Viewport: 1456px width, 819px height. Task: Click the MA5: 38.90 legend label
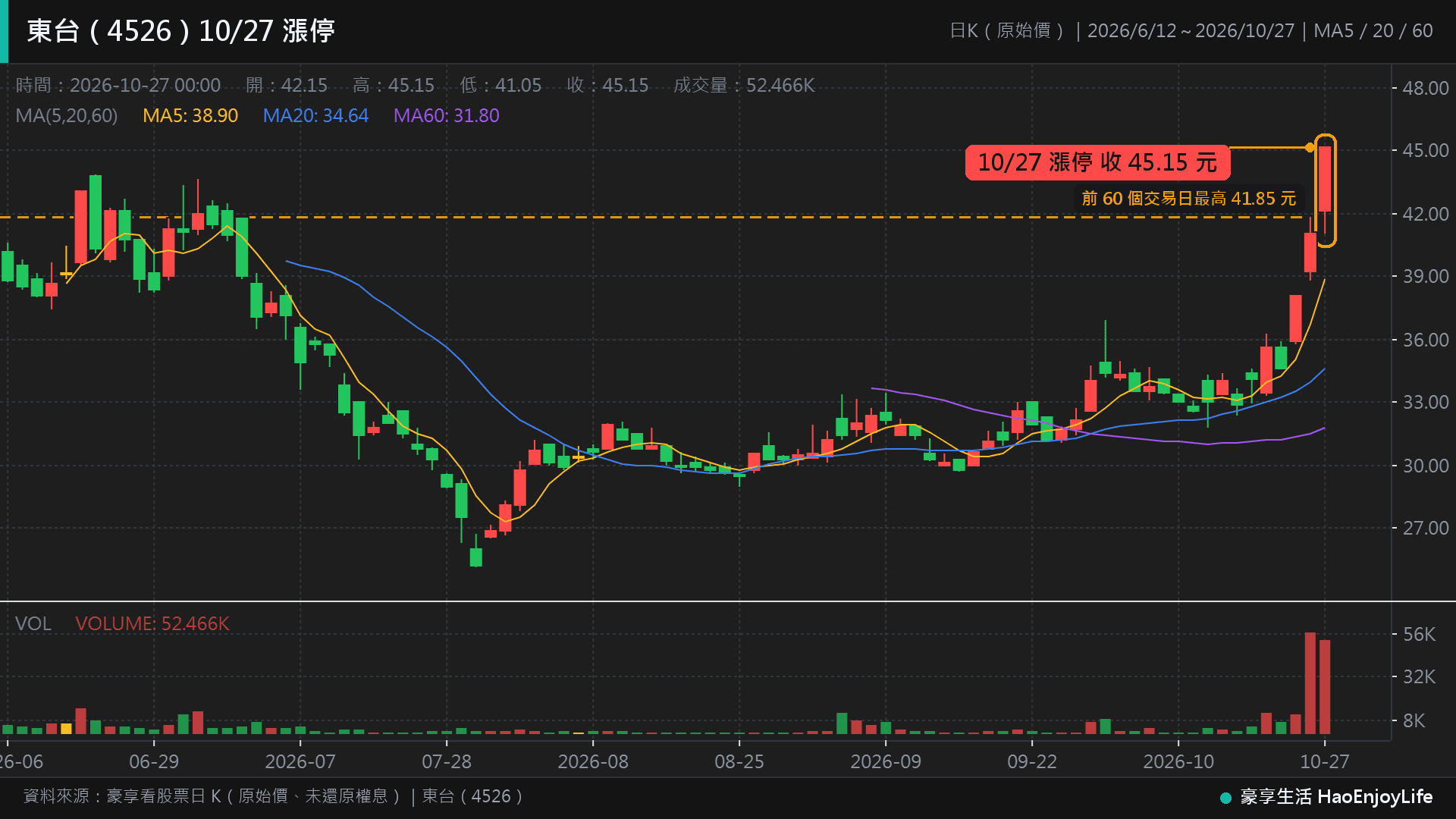[x=190, y=116]
